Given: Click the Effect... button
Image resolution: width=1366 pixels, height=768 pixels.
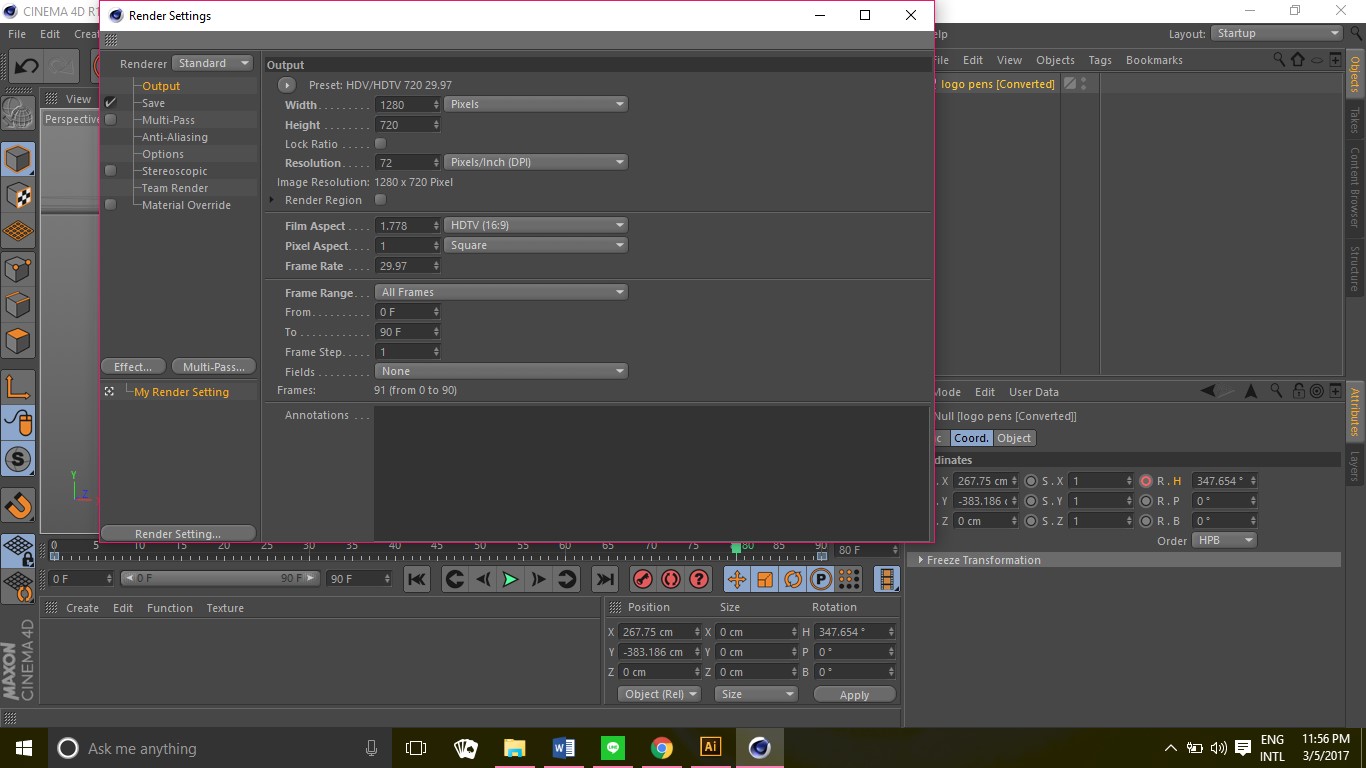Looking at the screenshot, I should pos(133,367).
